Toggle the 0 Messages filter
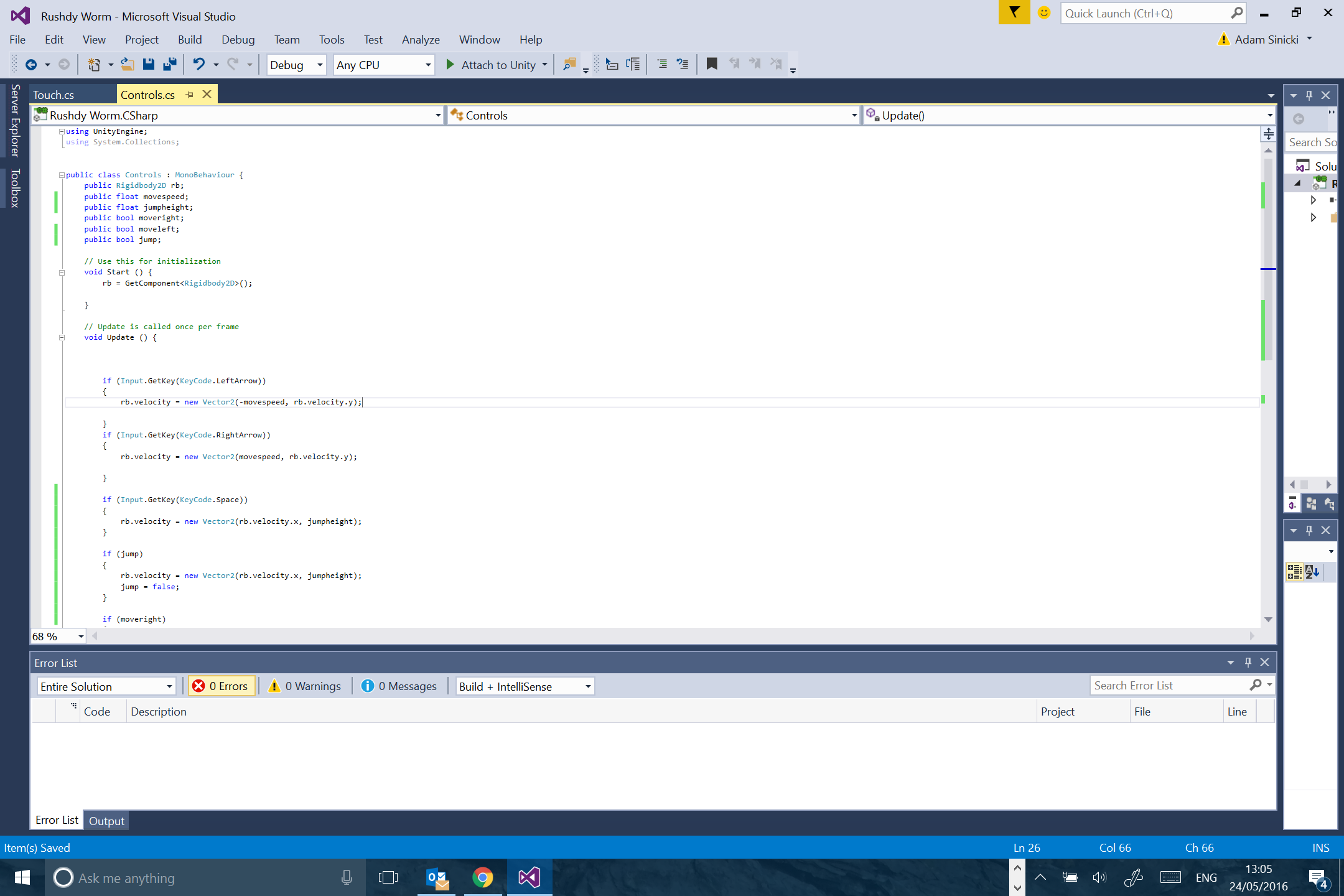The width and height of the screenshot is (1344, 896). coord(399,686)
